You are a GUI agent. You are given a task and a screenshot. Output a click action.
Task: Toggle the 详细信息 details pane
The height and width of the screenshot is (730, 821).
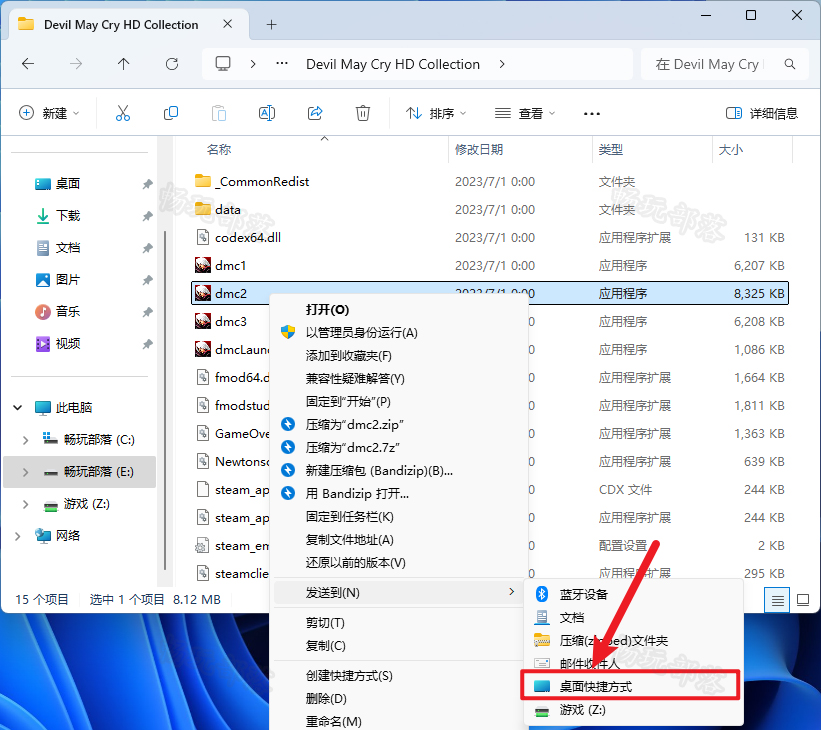pos(762,113)
